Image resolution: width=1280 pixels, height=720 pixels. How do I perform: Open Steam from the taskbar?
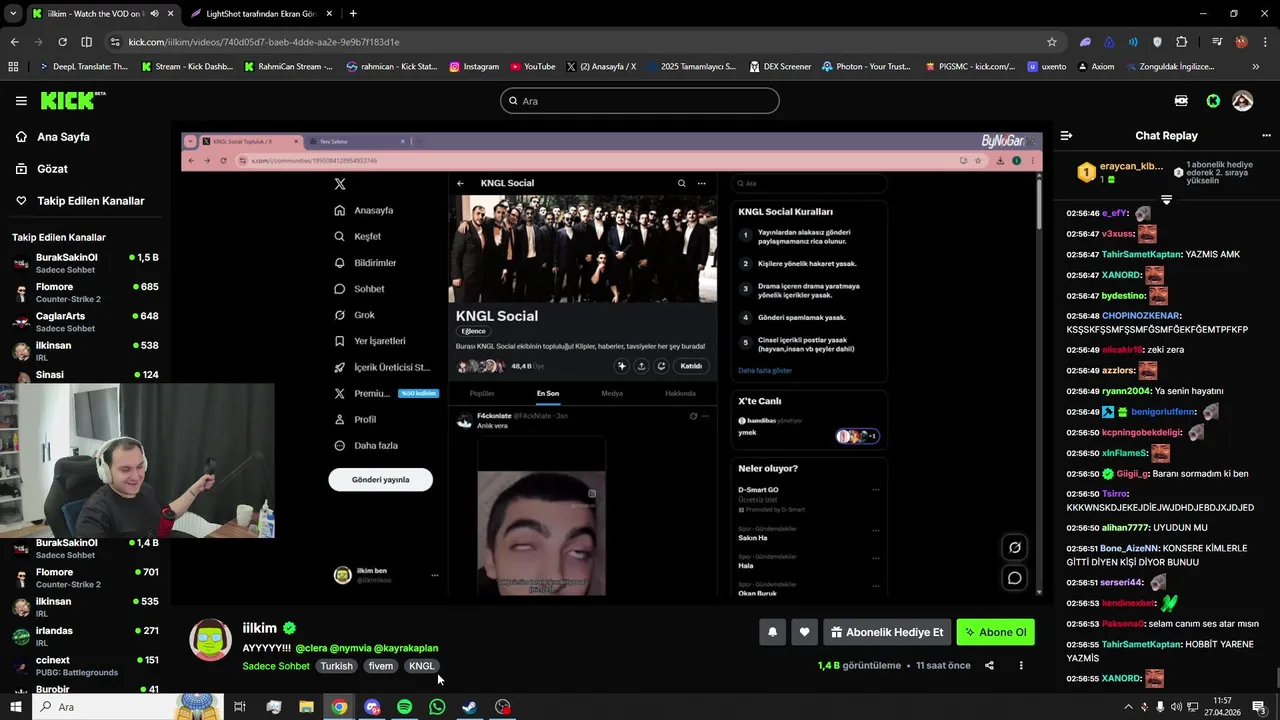click(x=469, y=707)
